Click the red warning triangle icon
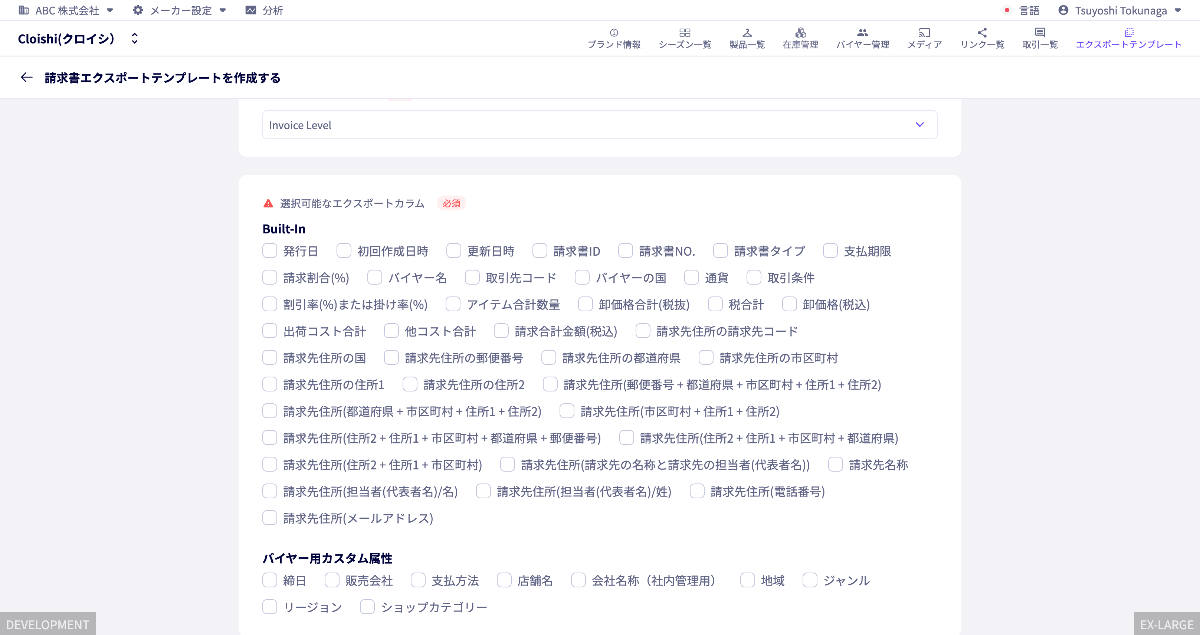The height and width of the screenshot is (635, 1200). pyautogui.click(x=268, y=203)
